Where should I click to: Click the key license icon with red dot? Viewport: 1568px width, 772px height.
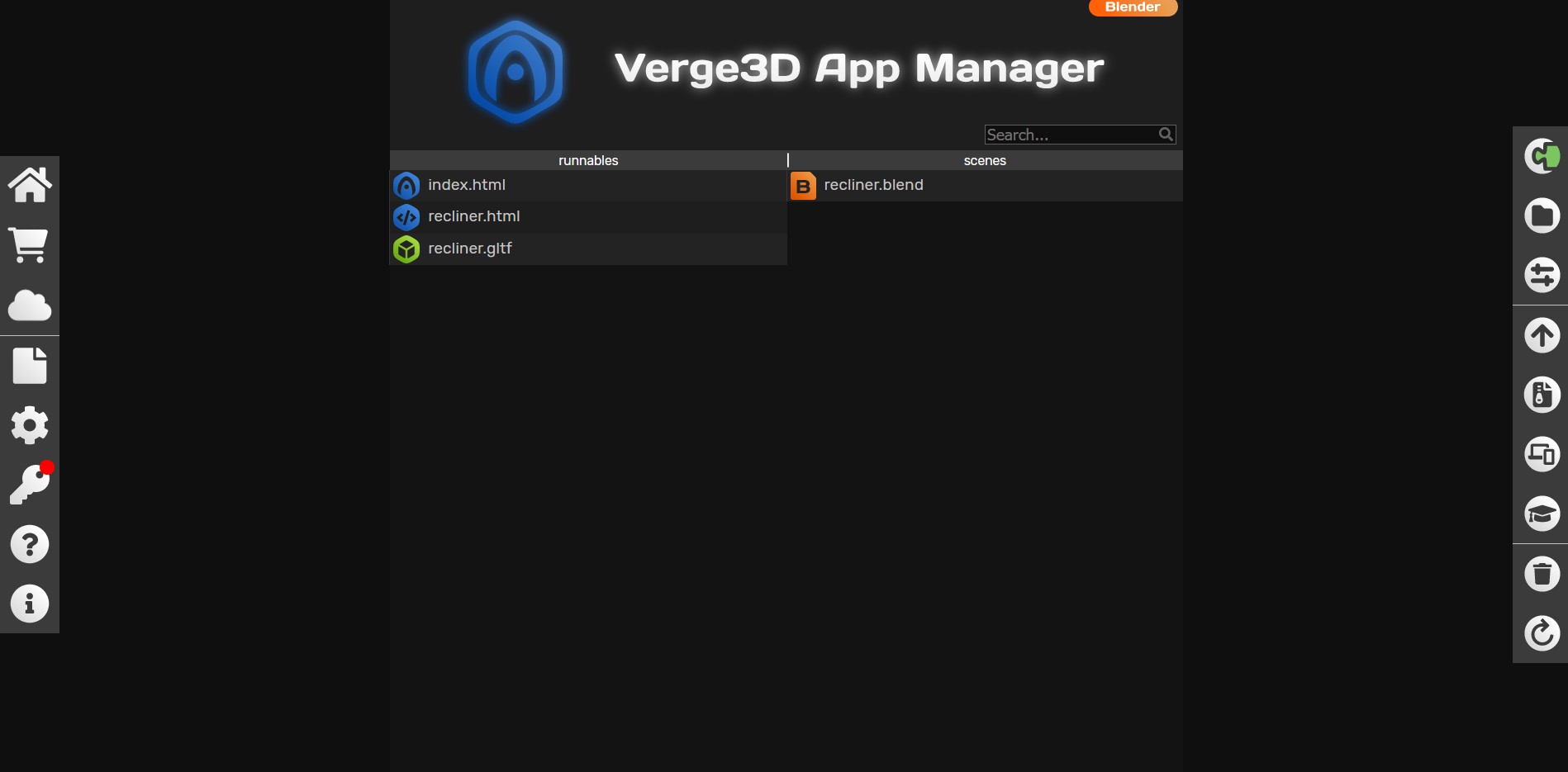(31, 484)
